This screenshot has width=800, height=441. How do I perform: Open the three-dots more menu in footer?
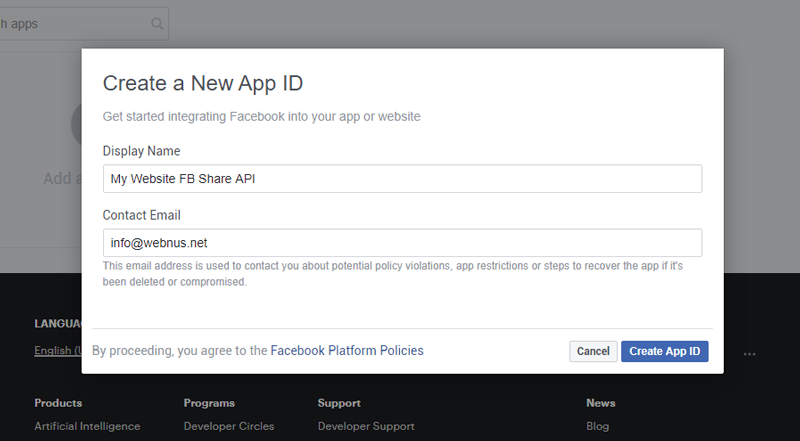(x=749, y=354)
